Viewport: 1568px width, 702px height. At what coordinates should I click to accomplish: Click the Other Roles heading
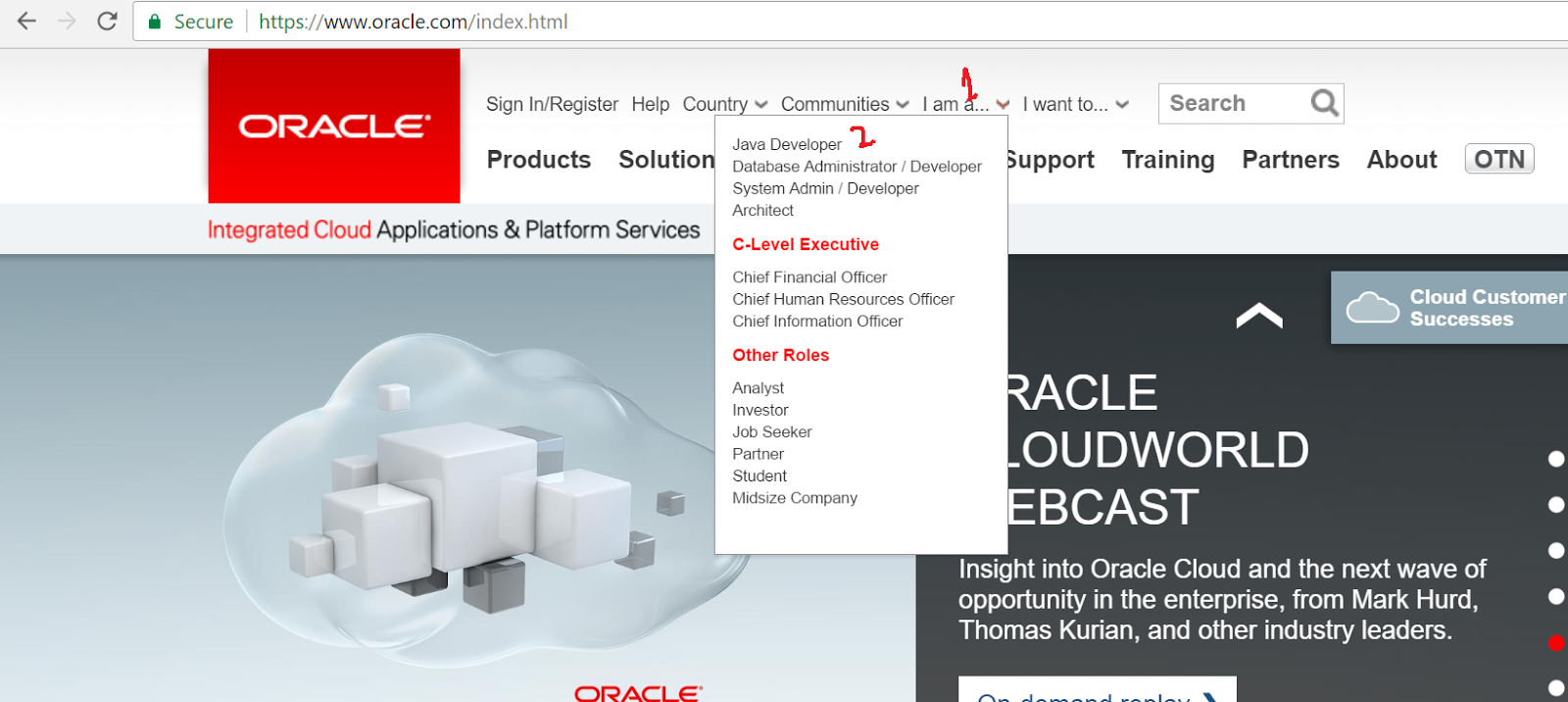click(x=780, y=355)
